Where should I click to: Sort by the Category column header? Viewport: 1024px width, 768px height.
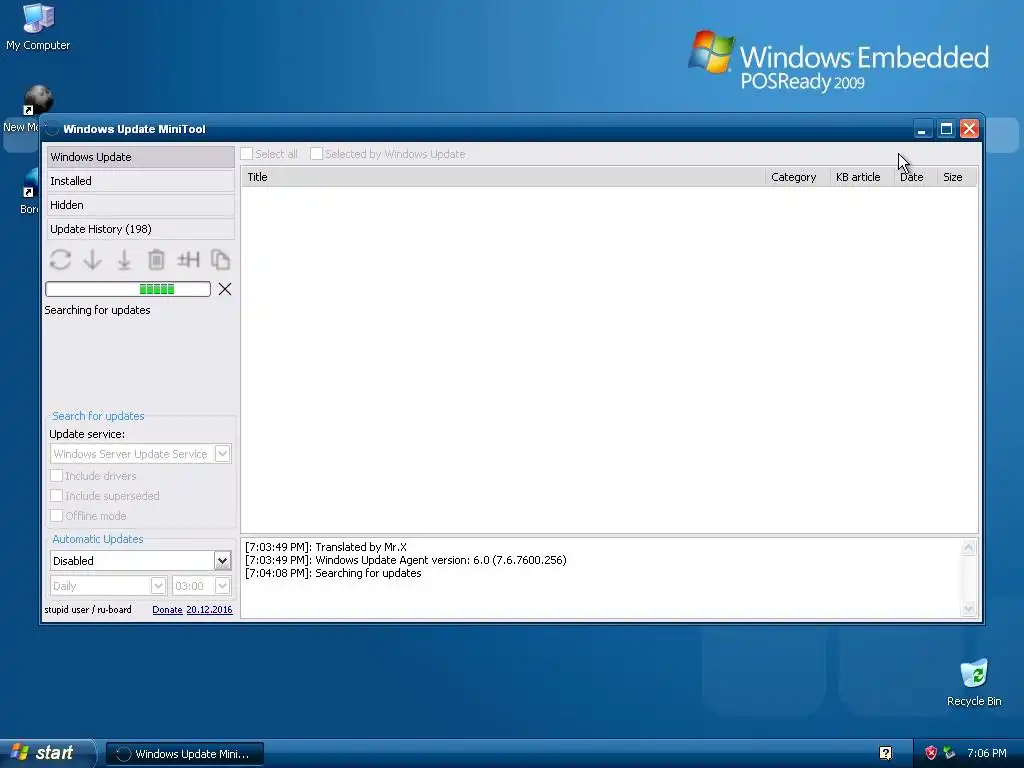pos(797,177)
